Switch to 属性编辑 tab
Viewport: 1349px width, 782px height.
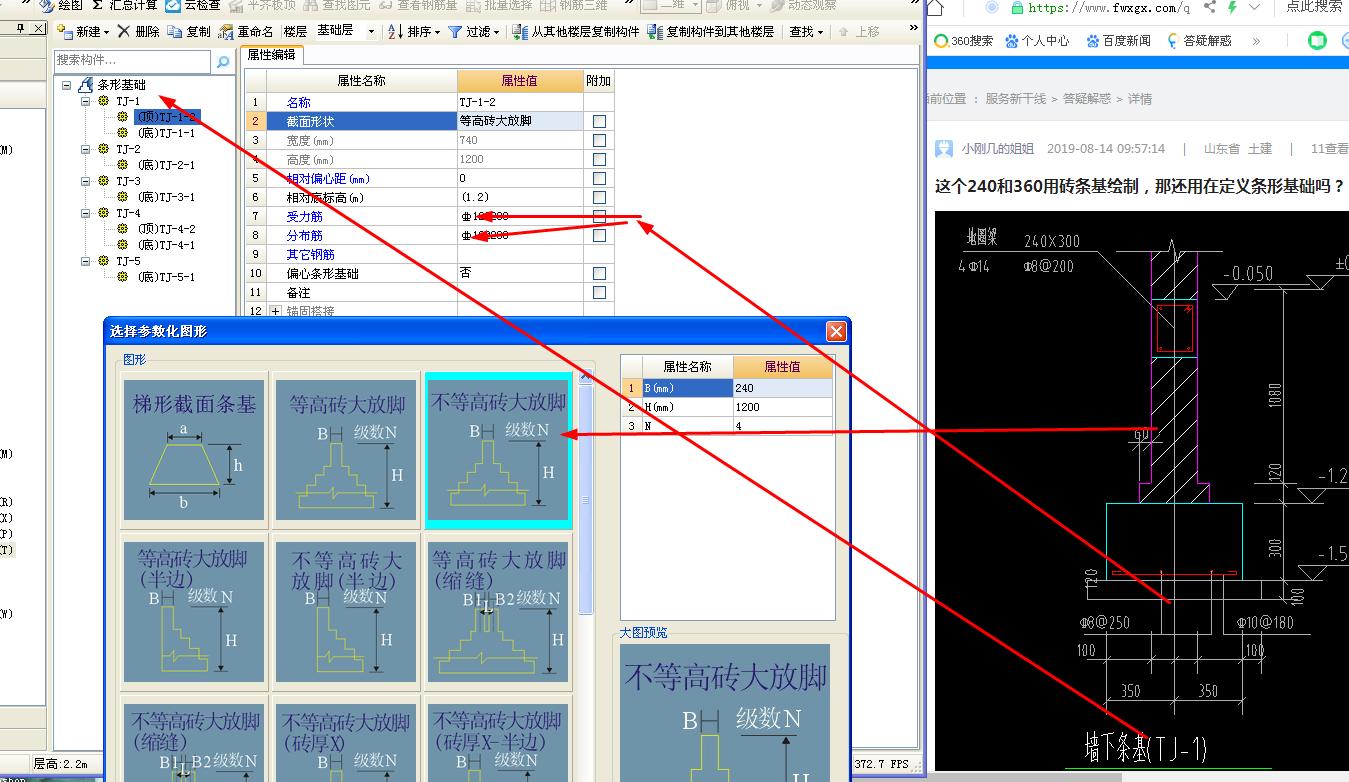point(272,54)
